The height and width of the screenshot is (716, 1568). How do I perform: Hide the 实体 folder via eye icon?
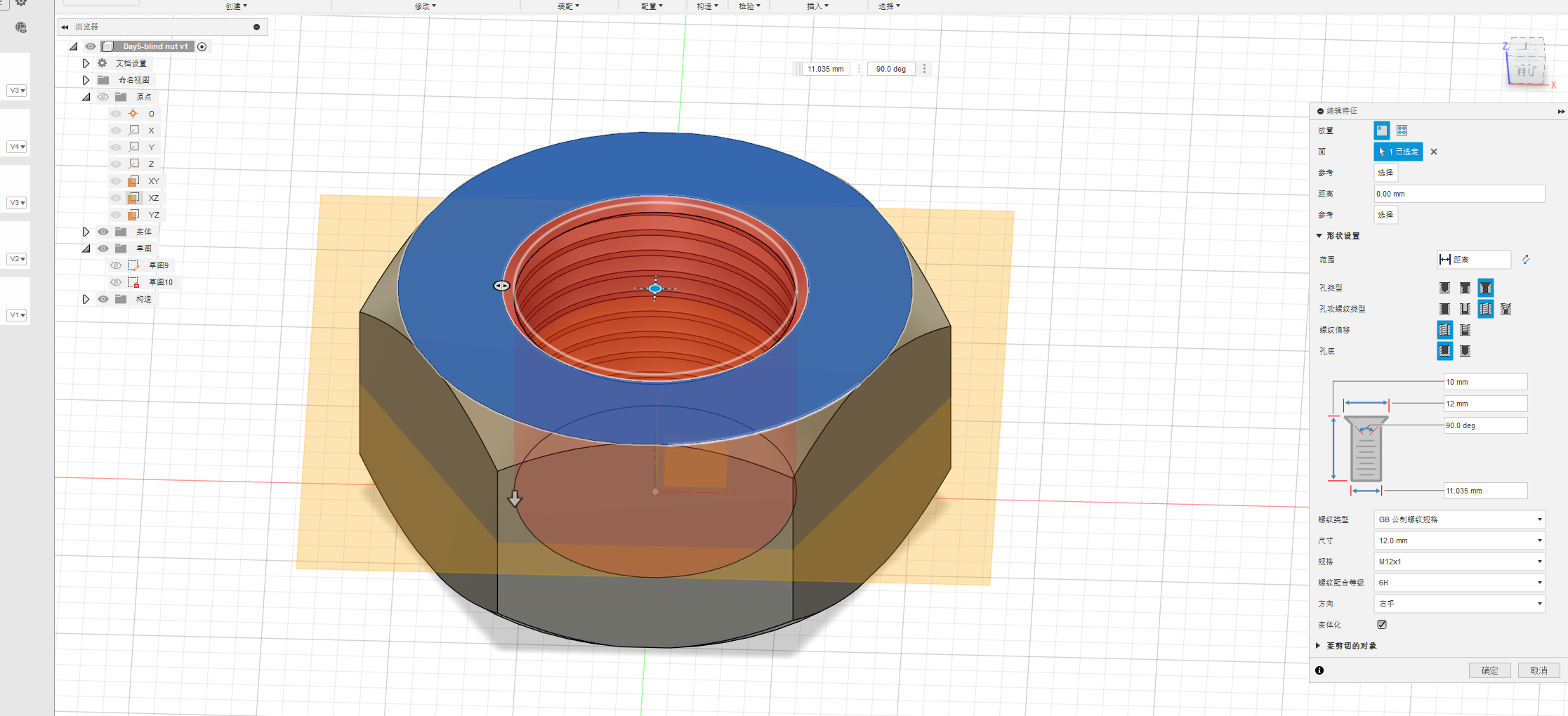(103, 232)
